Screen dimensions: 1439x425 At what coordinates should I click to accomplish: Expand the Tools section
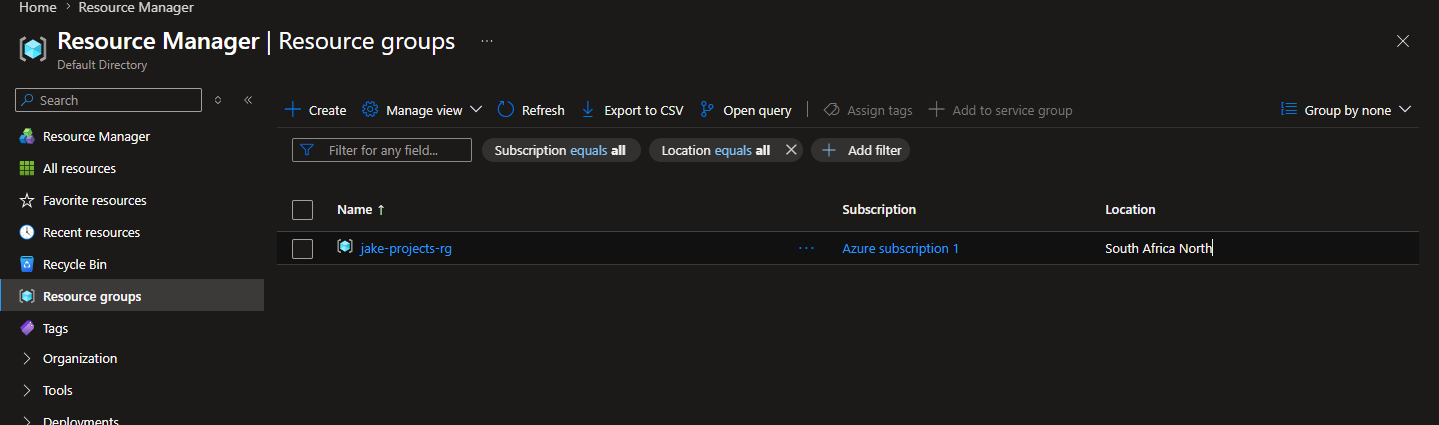(x=57, y=390)
